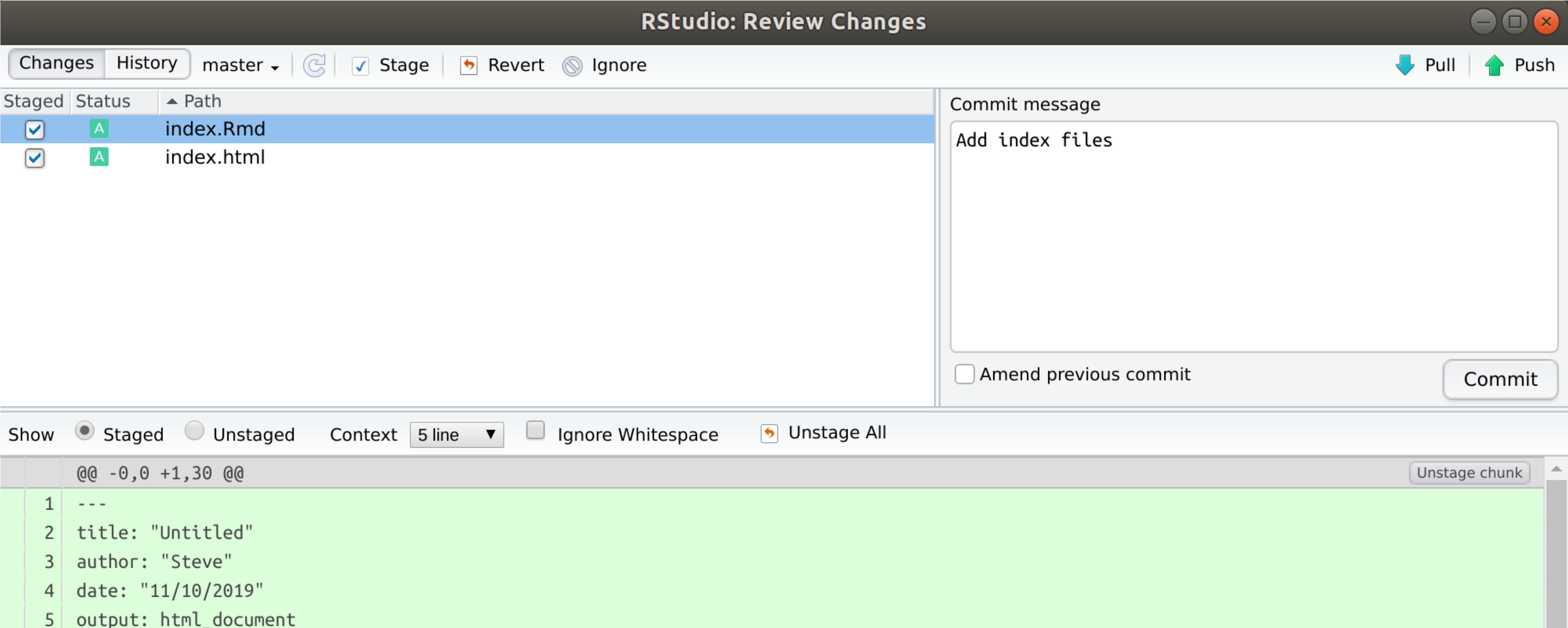Screen dimensions: 1568x628
Task: Click diff line date: "11/10/2019"
Action: (170, 590)
